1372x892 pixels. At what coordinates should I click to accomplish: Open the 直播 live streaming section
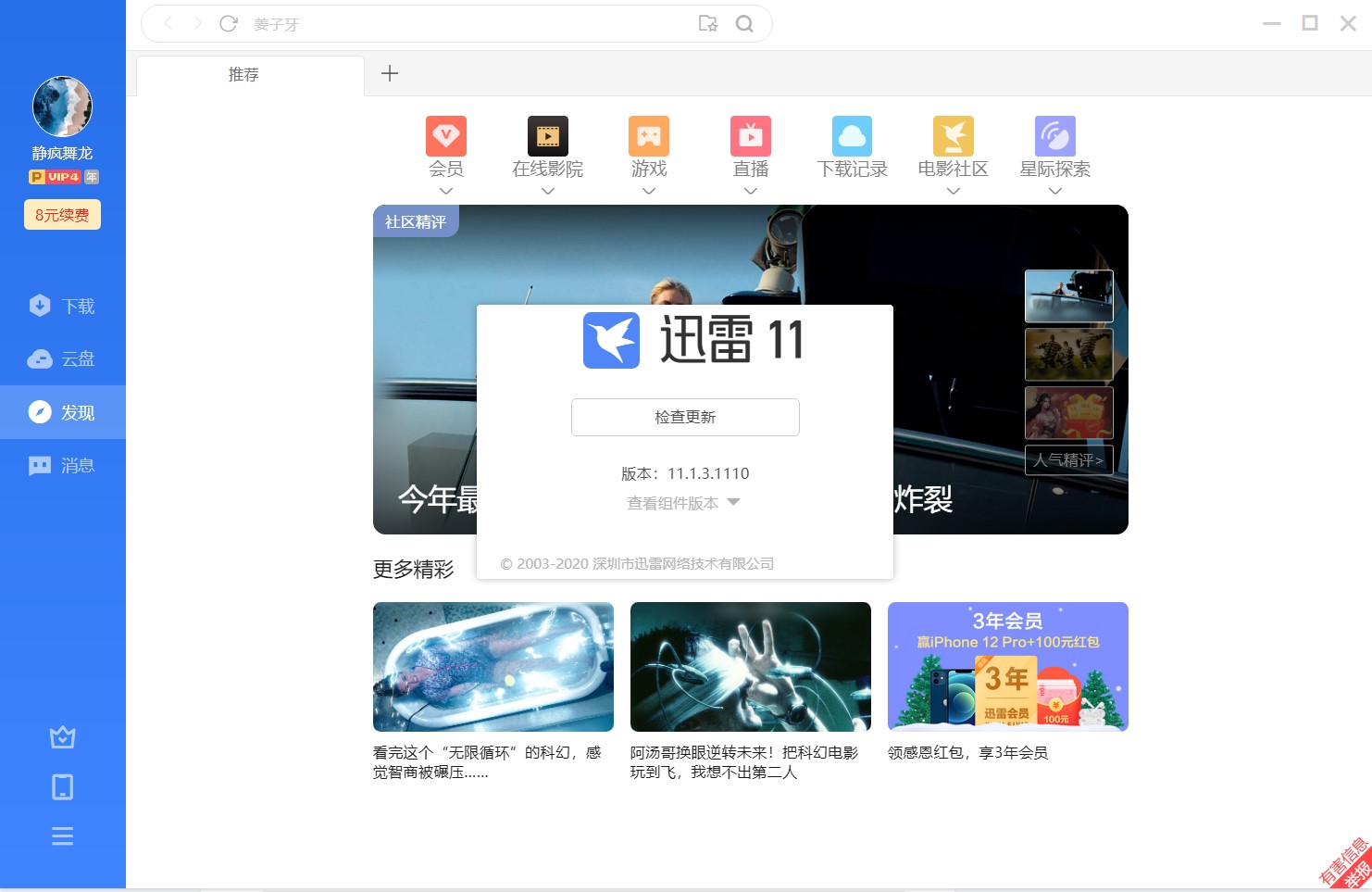[750, 148]
